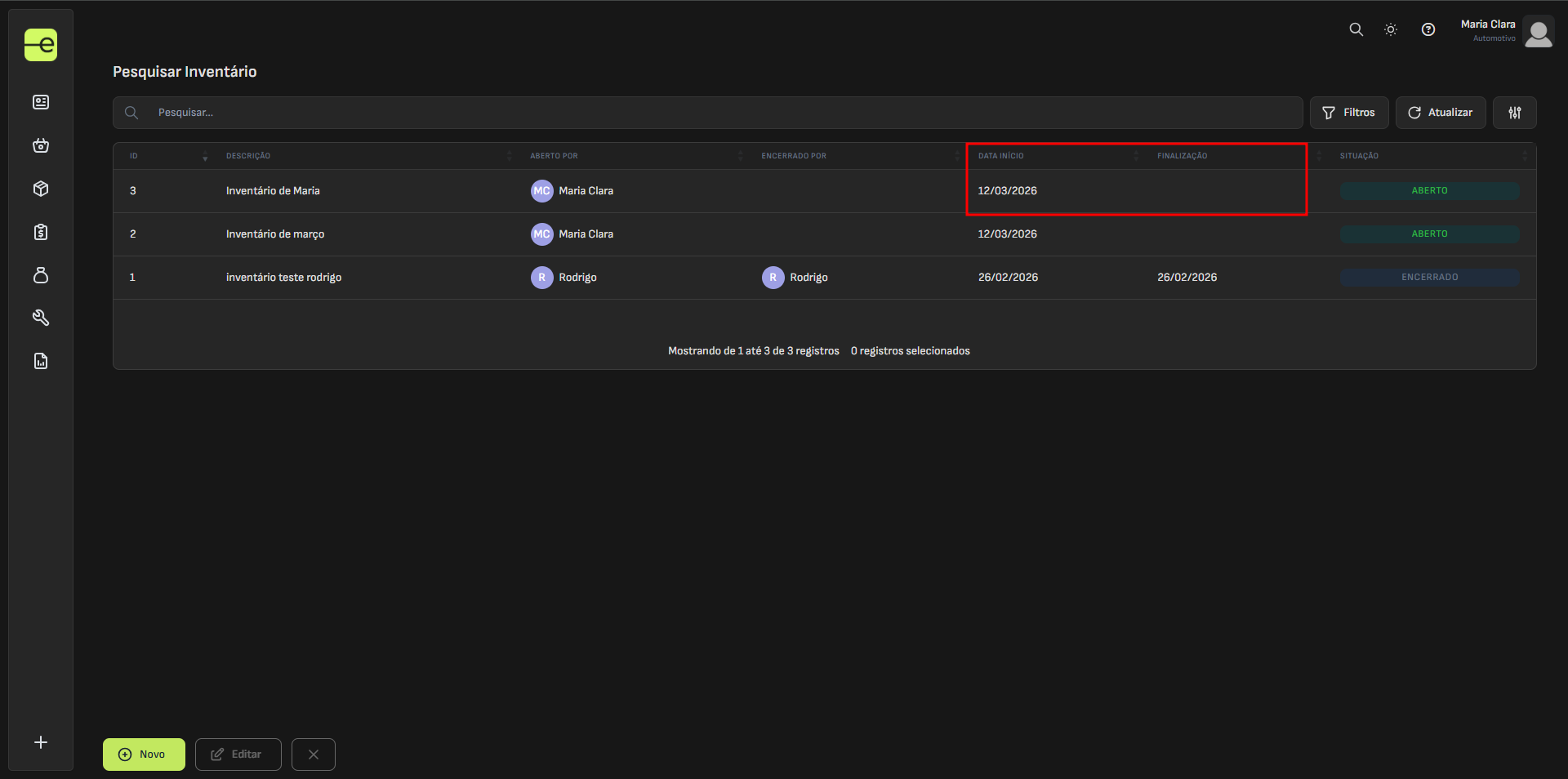1568x779 pixels.
Task: Open the financial clipboard sidebar icon
Action: [41, 232]
